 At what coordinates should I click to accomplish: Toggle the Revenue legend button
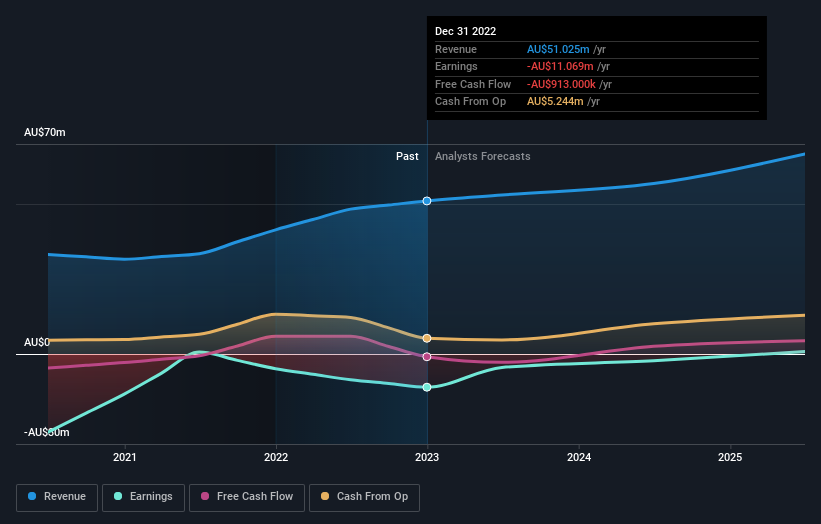tap(57, 497)
